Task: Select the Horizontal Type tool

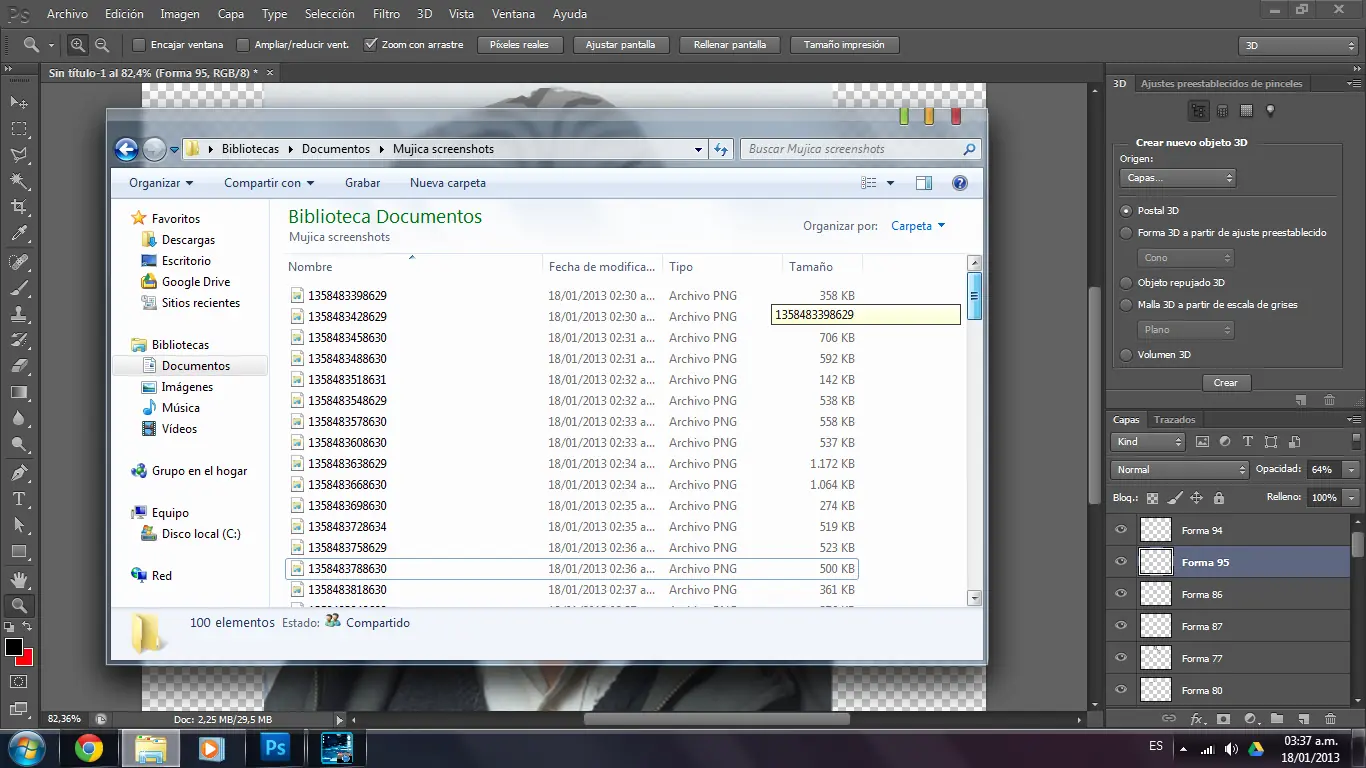Action: pyautogui.click(x=19, y=498)
